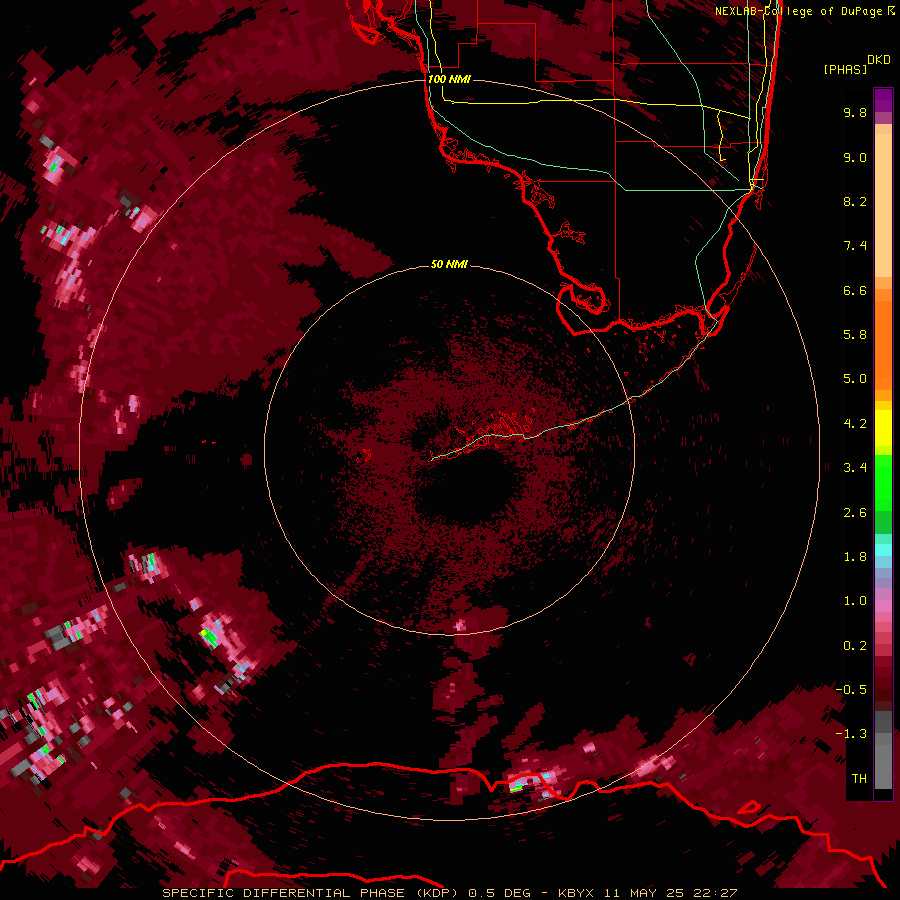This screenshot has width=900, height=900.
Task: Click the purple top segment of color bar
Action: coord(883,100)
